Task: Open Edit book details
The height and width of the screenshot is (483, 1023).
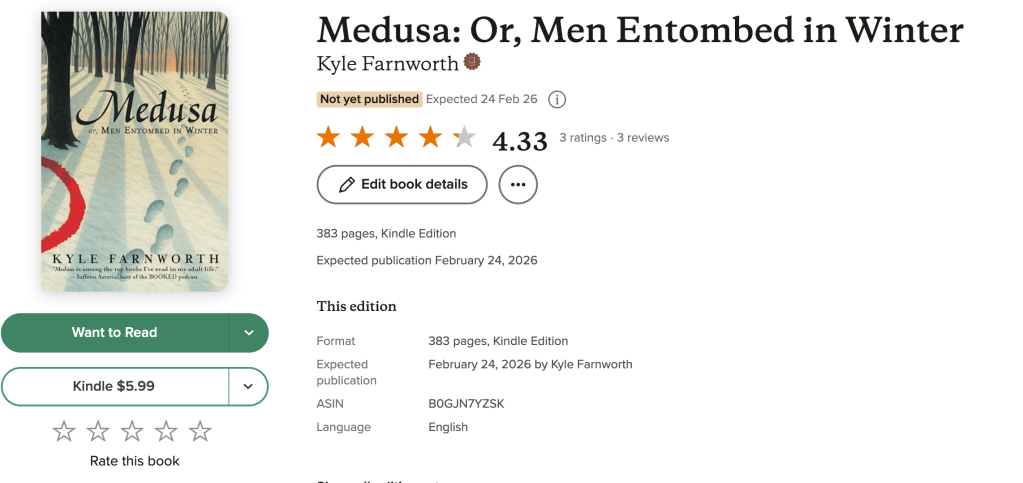Action: coord(402,184)
